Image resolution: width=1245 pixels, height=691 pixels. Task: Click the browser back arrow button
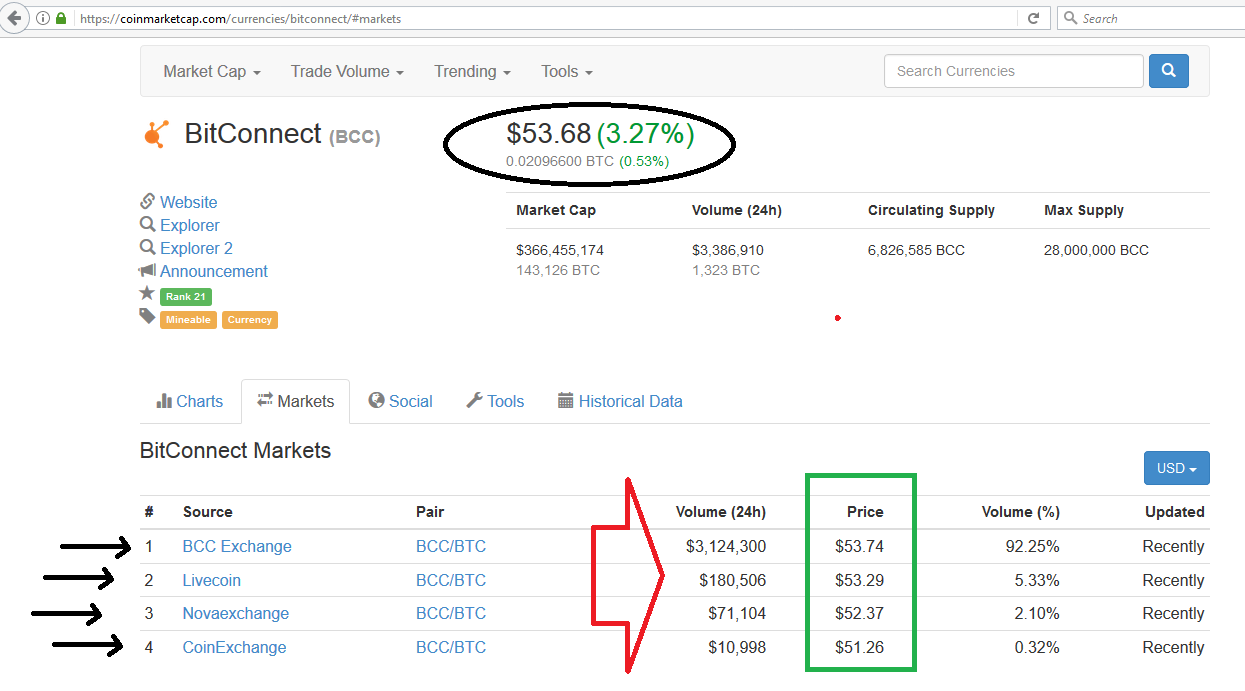pyautogui.click(x=13, y=18)
